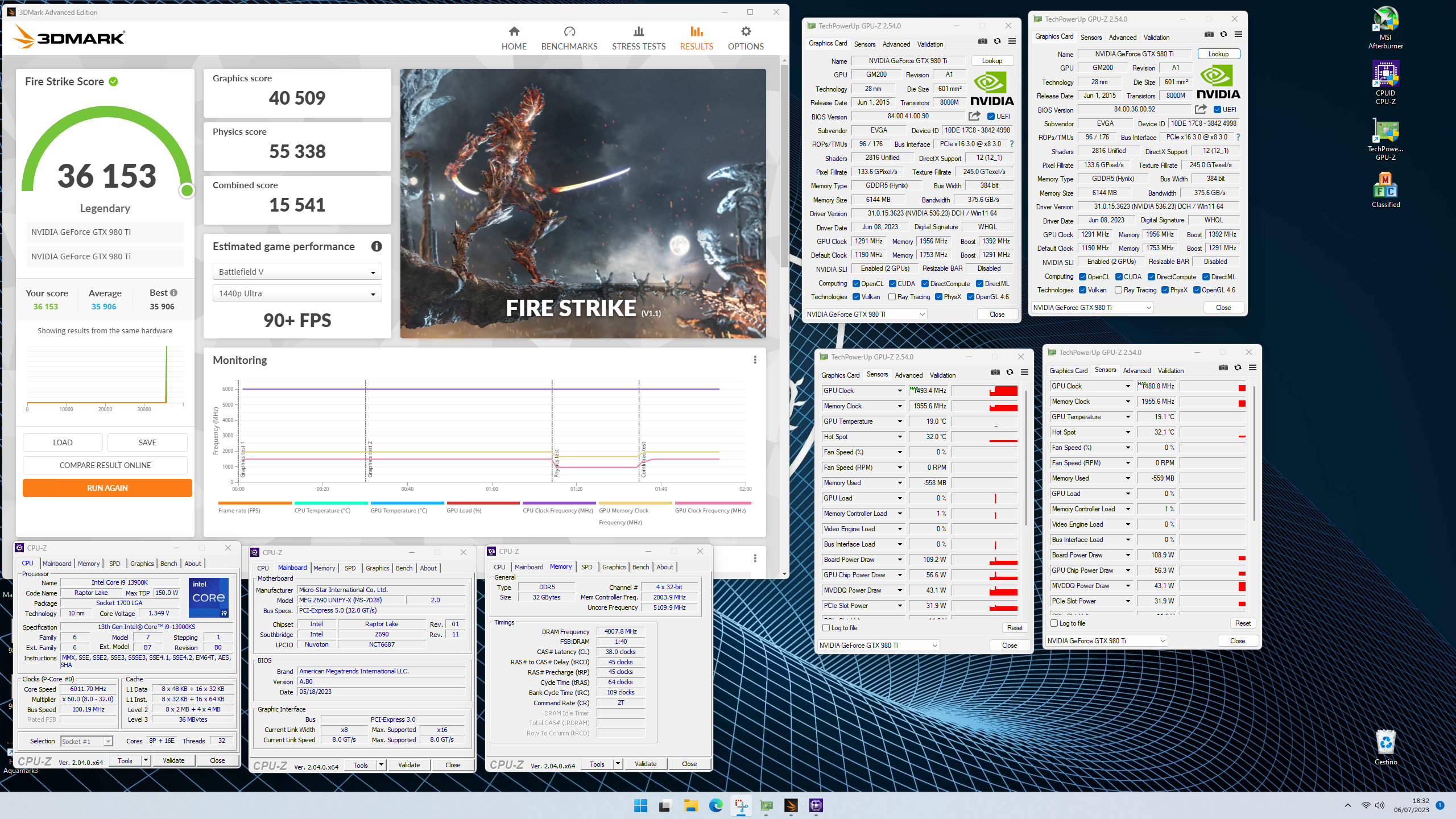
Task: Open Monitoring panel three-dot menu
Action: coord(755,360)
